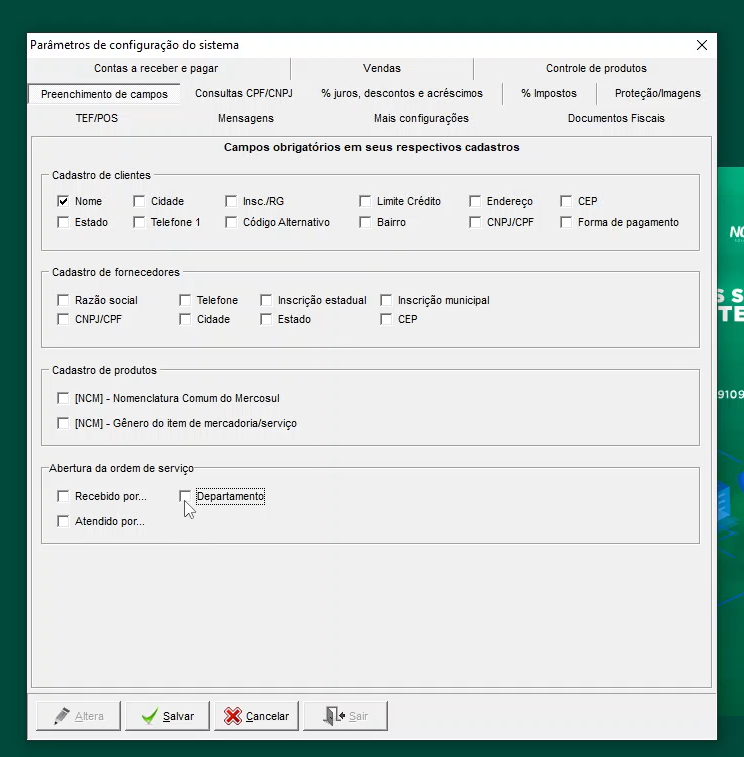The height and width of the screenshot is (757, 744).
Task: Select the Consultas CPF/CNPJ tab
Action: 243,93
